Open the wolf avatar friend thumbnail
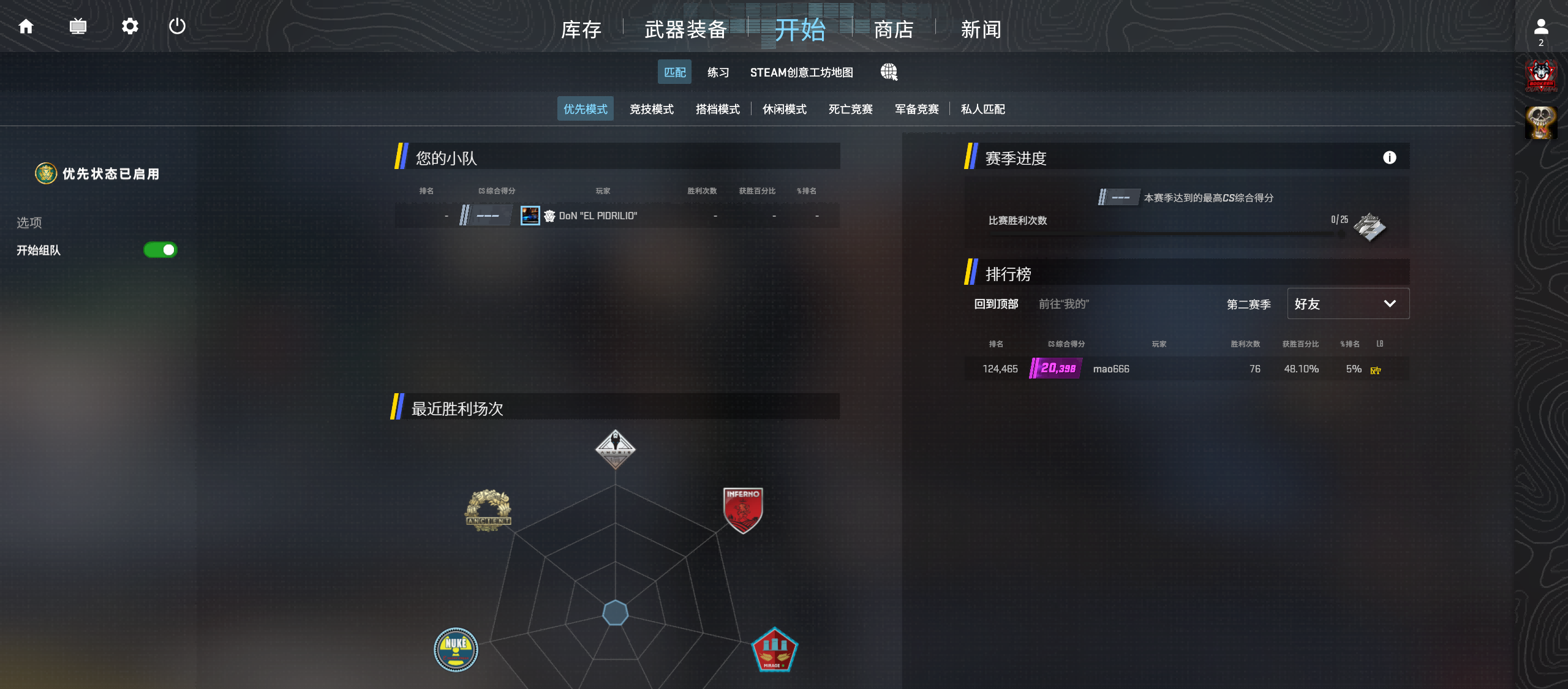1568x689 pixels. tap(1541, 76)
